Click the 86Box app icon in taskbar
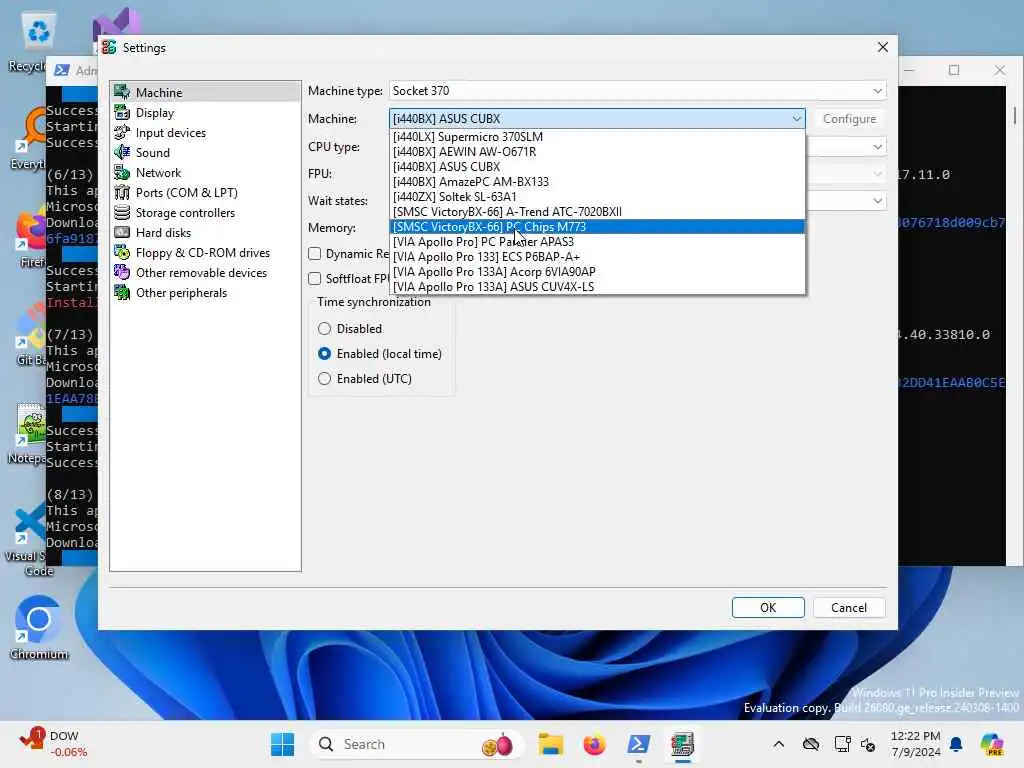 coord(682,744)
